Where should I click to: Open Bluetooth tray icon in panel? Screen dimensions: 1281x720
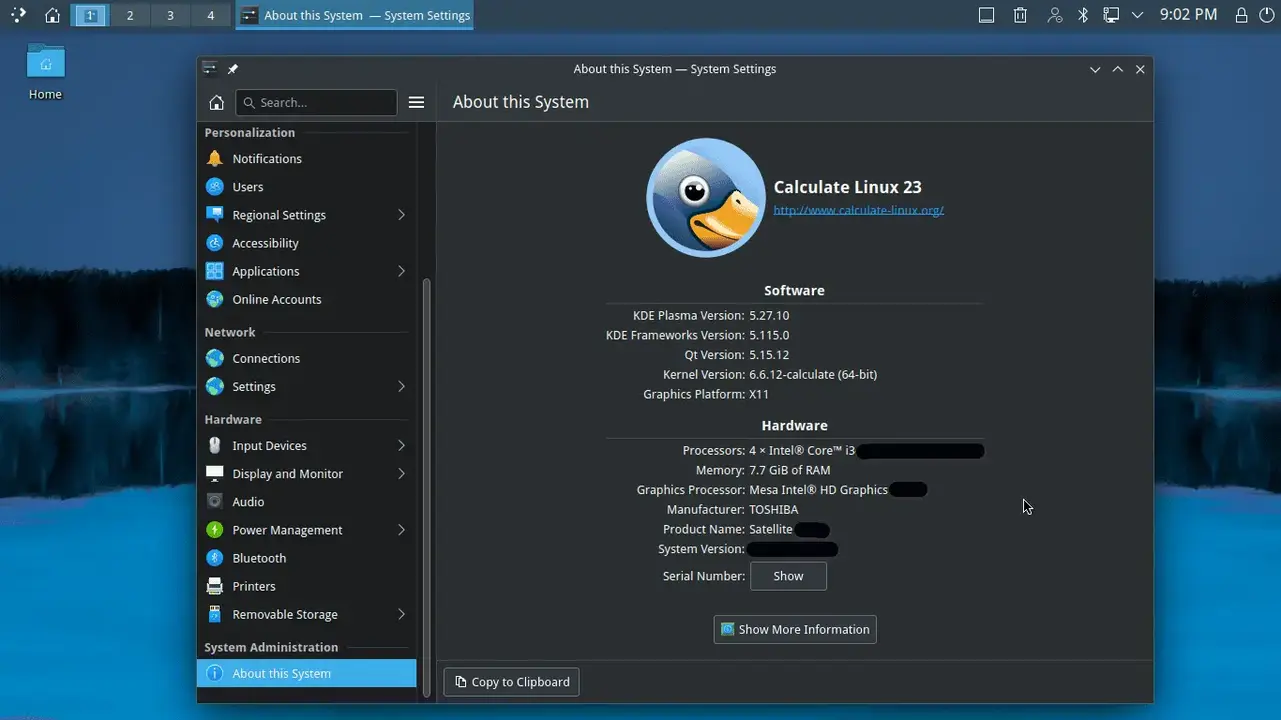(1083, 15)
